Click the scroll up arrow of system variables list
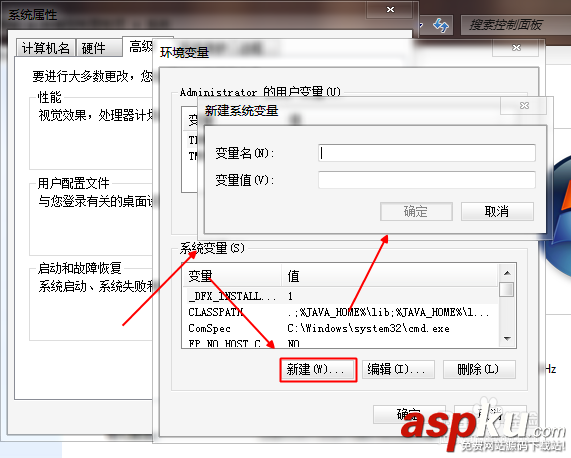This screenshot has width=571, height=458. coord(507,273)
